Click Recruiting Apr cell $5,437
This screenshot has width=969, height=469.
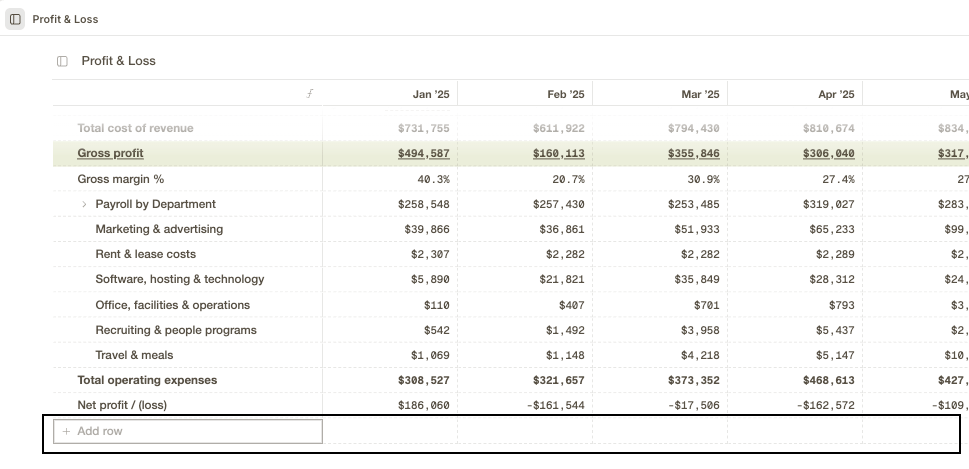pyautogui.click(x=835, y=330)
